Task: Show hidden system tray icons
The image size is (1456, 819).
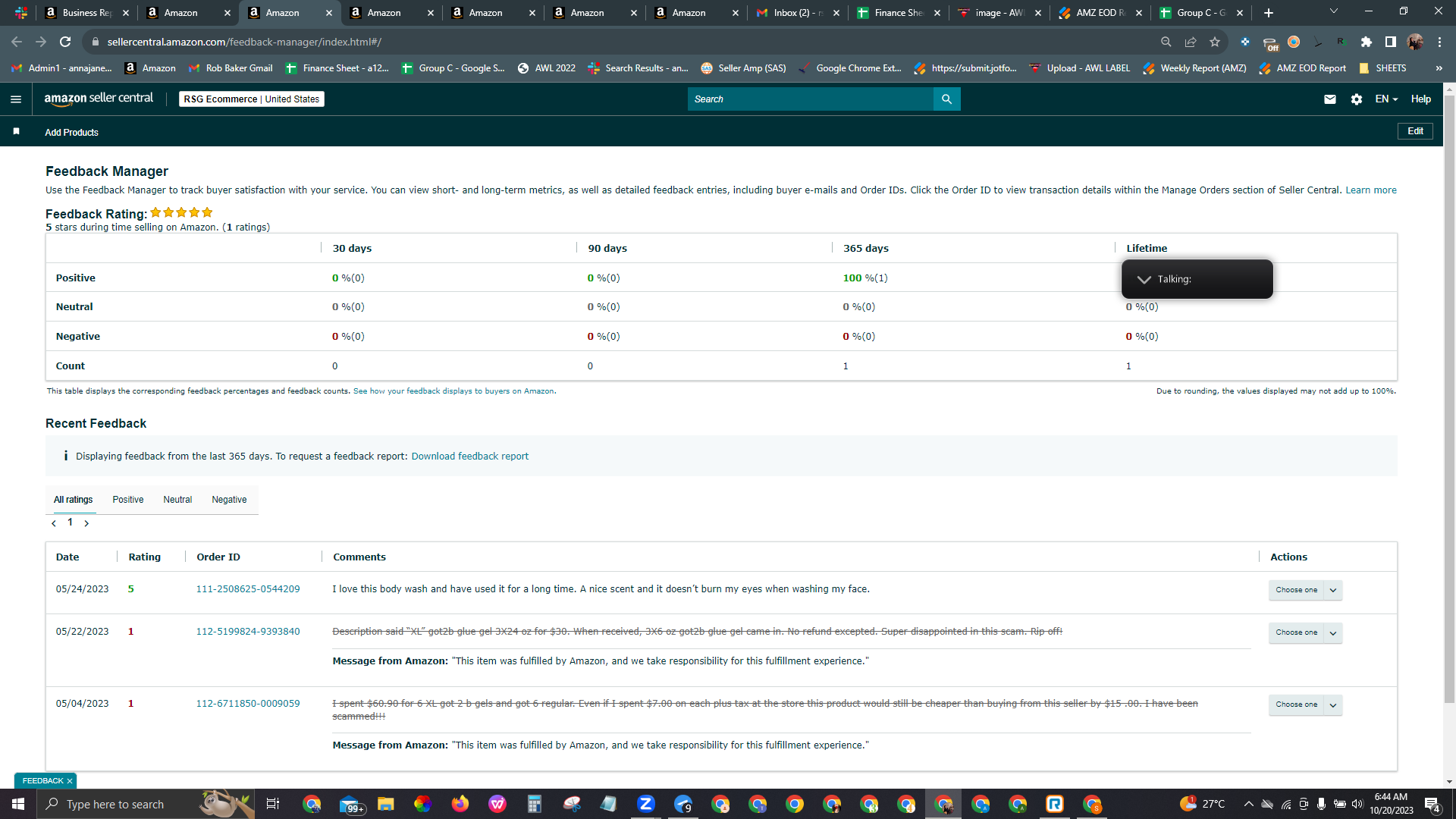Action: point(1248,804)
